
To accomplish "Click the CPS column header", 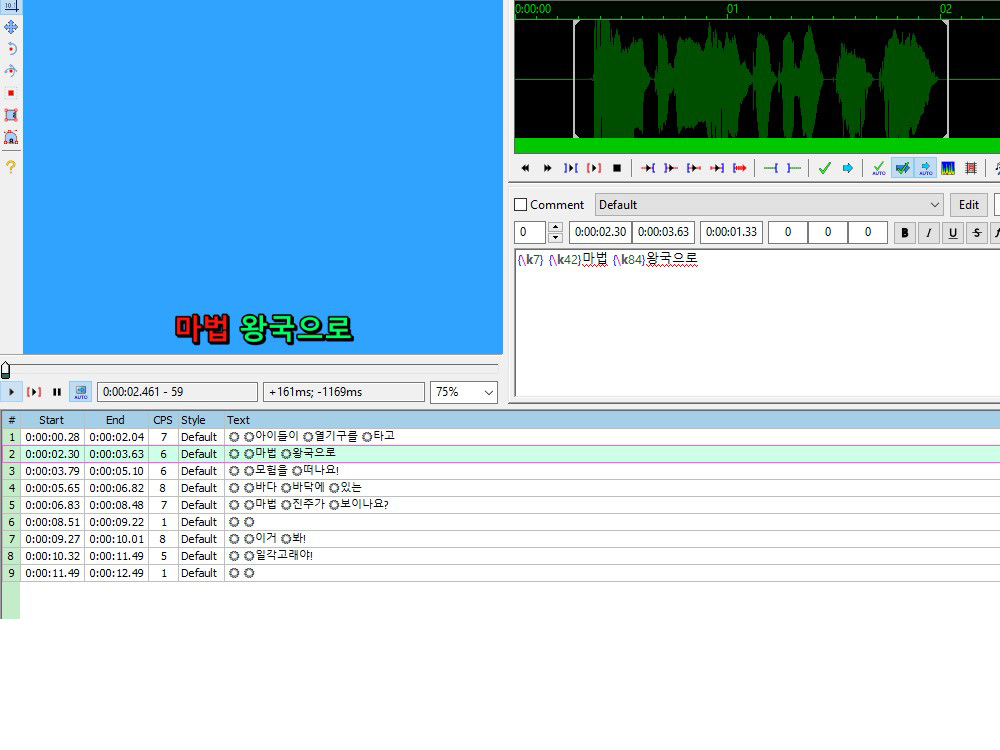I will point(163,420).
